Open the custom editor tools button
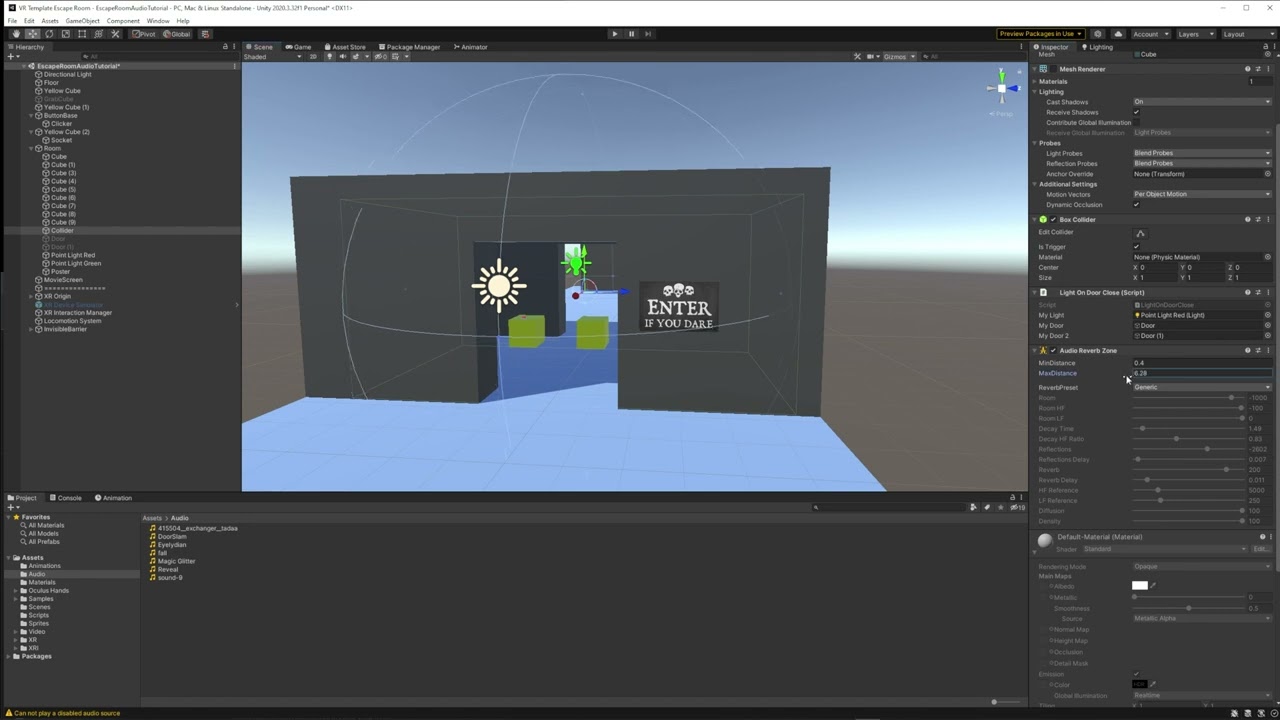The image size is (1280, 720). click(115, 34)
